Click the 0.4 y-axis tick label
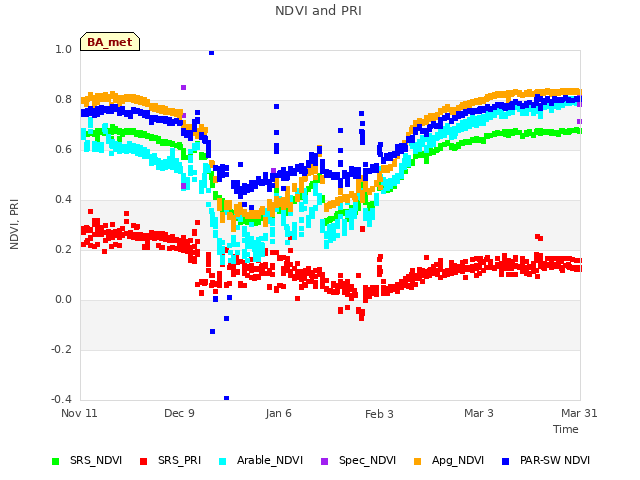Image resolution: width=640 pixels, height=480 pixels. pos(63,200)
